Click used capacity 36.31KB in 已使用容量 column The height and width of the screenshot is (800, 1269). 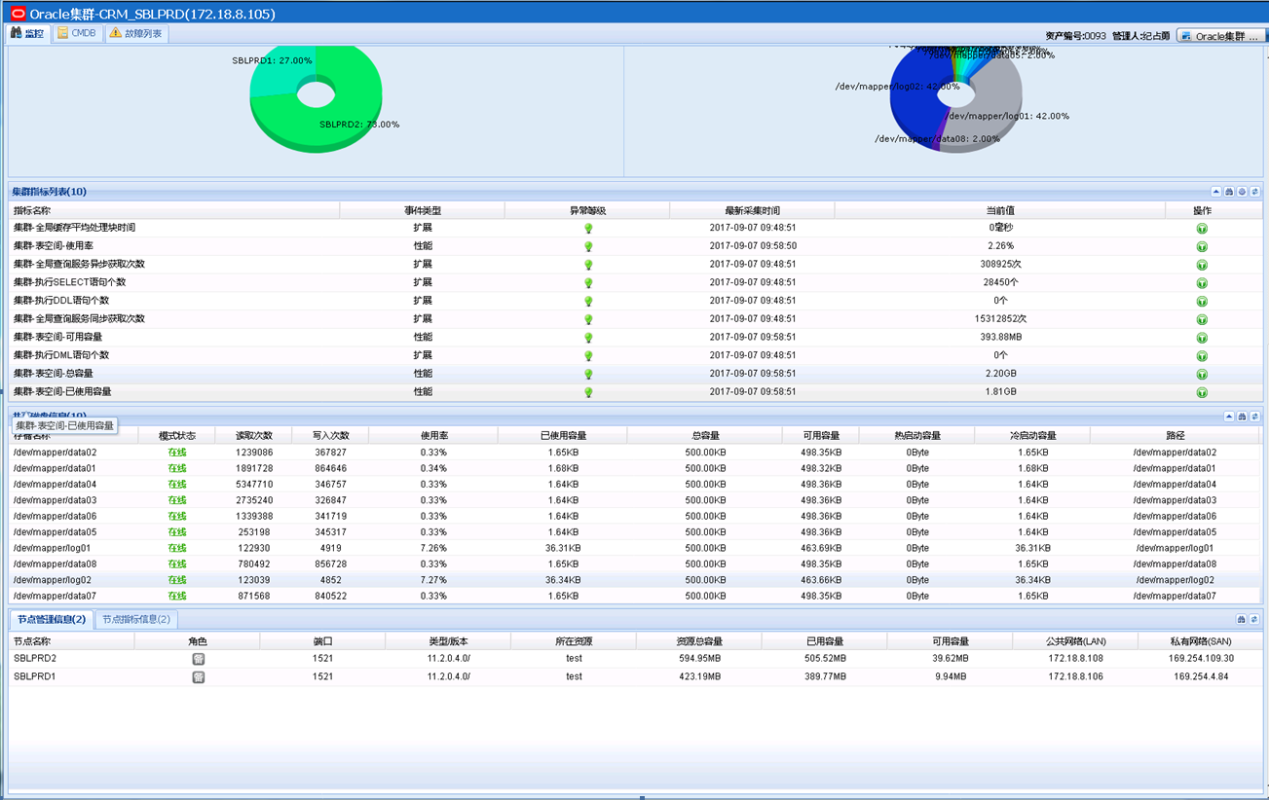pyautogui.click(x=565, y=548)
